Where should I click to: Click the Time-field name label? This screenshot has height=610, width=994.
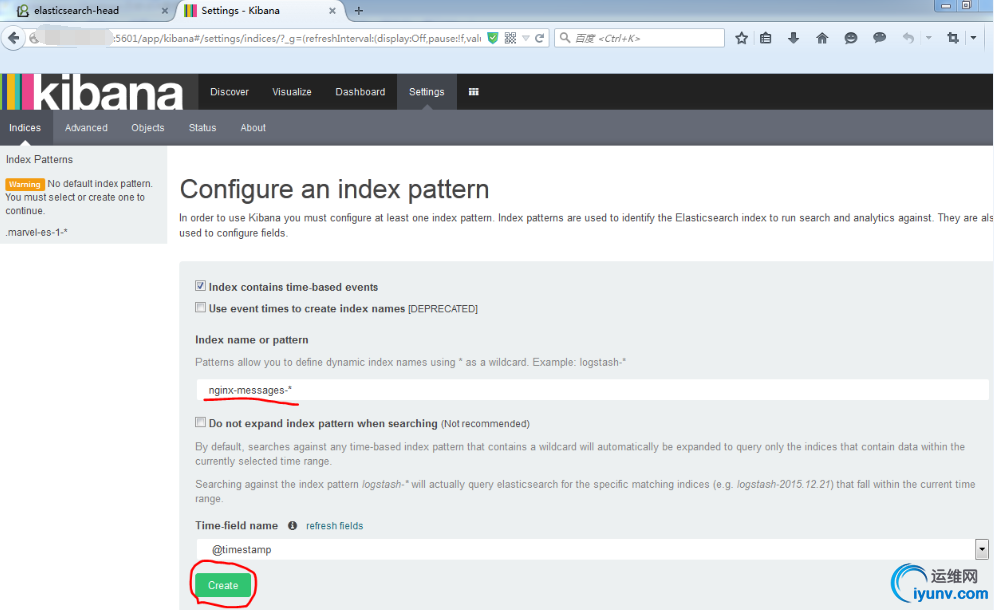(236, 526)
